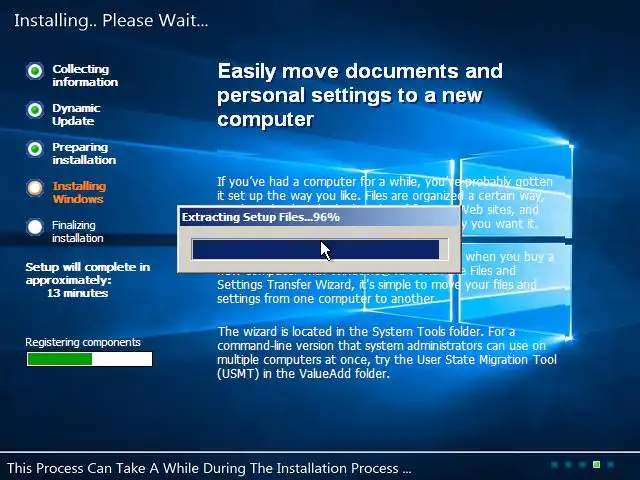Click the 'Setup will complete in approximately' text
The width and height of the screenshot is (640, 480).
[x=88, y=273]
